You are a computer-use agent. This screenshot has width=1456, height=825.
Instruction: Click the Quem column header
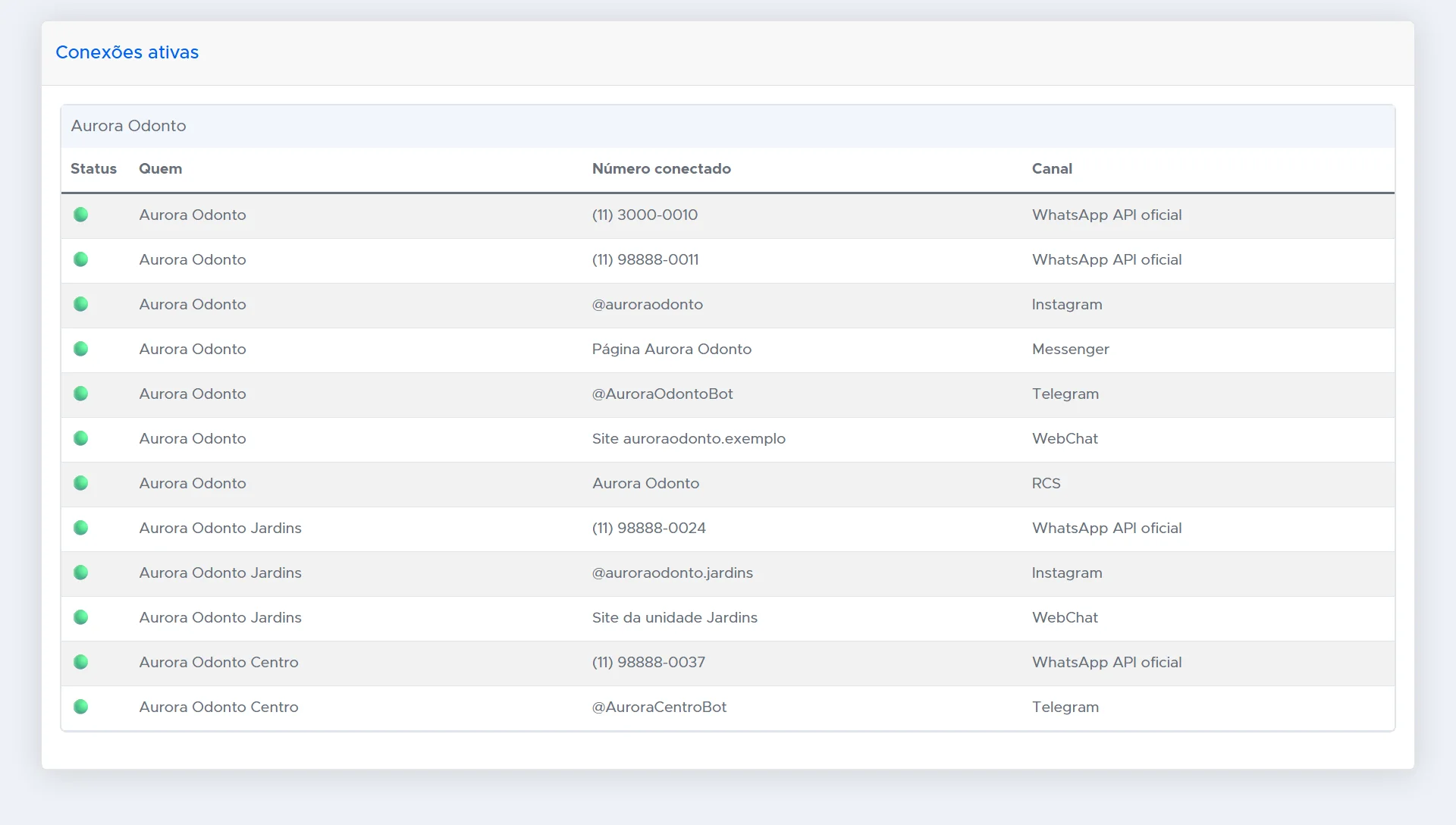coord(160,168)
